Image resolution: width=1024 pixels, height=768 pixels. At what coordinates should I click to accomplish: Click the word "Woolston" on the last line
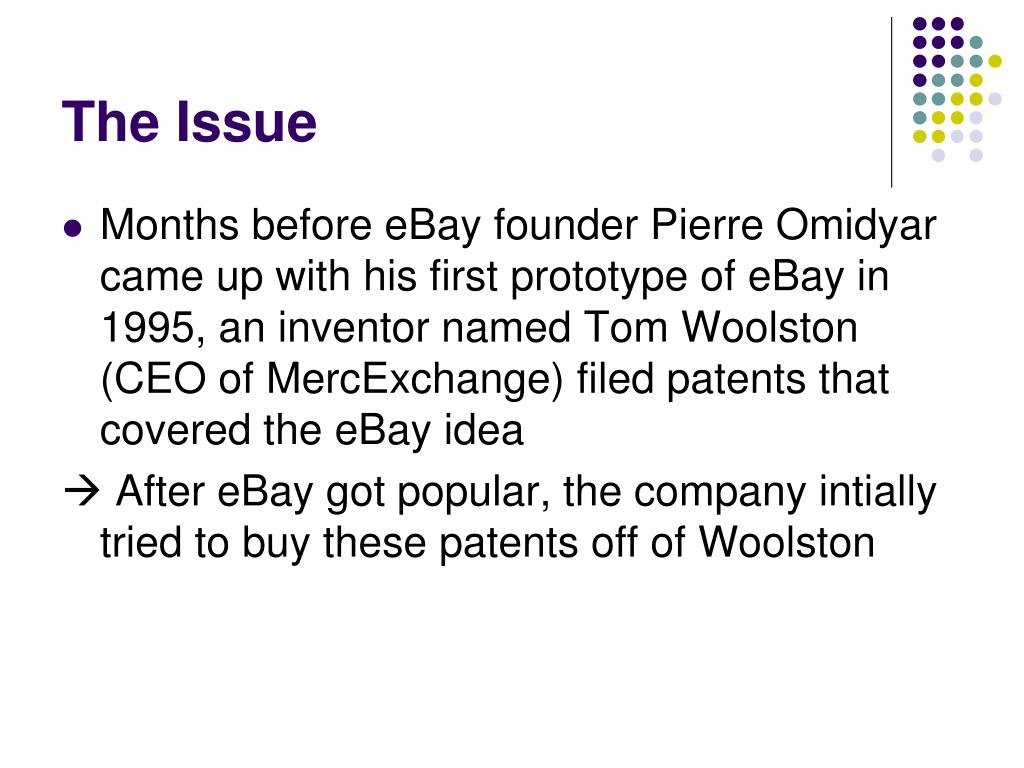click(786, 543)
